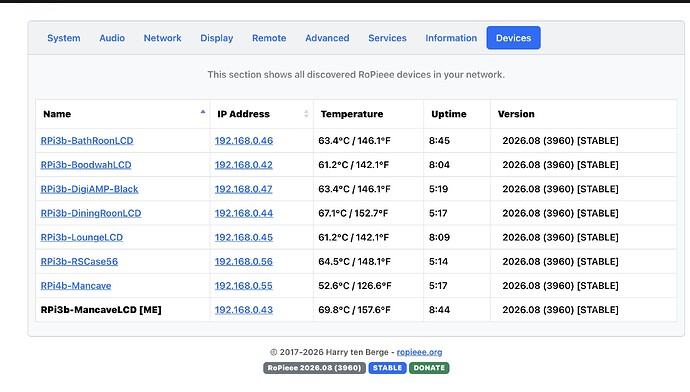Follow IP link 192.168.0.44
Viewport: 690px width, 392px height.
[x=244, y=213]
